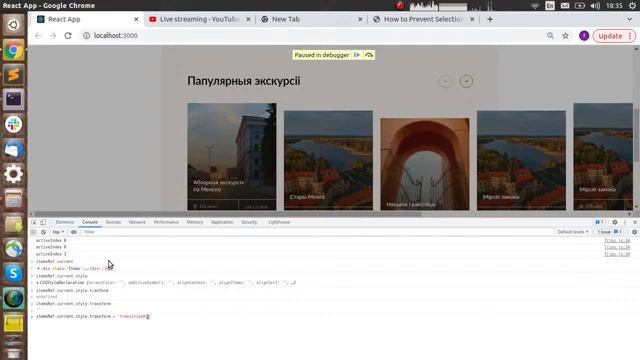Open the Sources panel

click(x=113, y=222)
